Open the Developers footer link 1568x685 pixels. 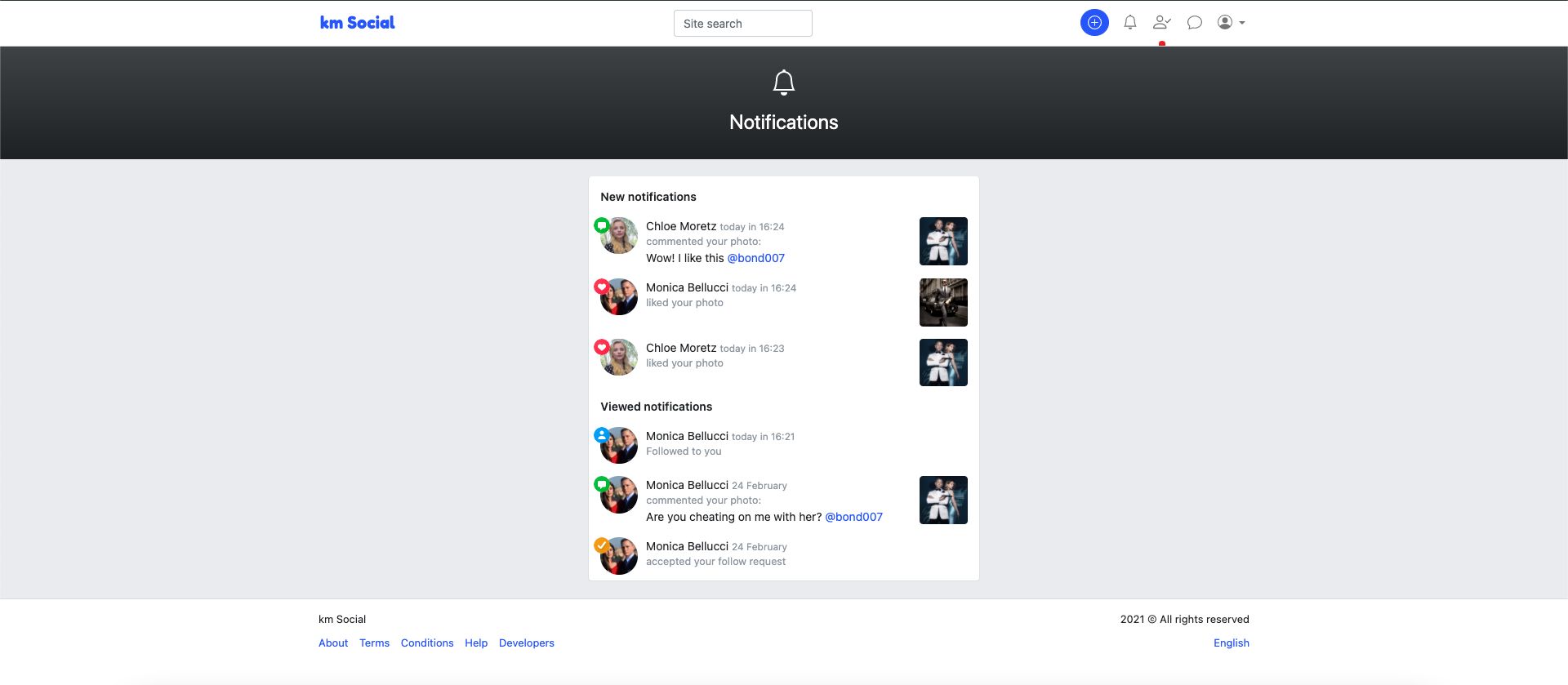point(526,643)
